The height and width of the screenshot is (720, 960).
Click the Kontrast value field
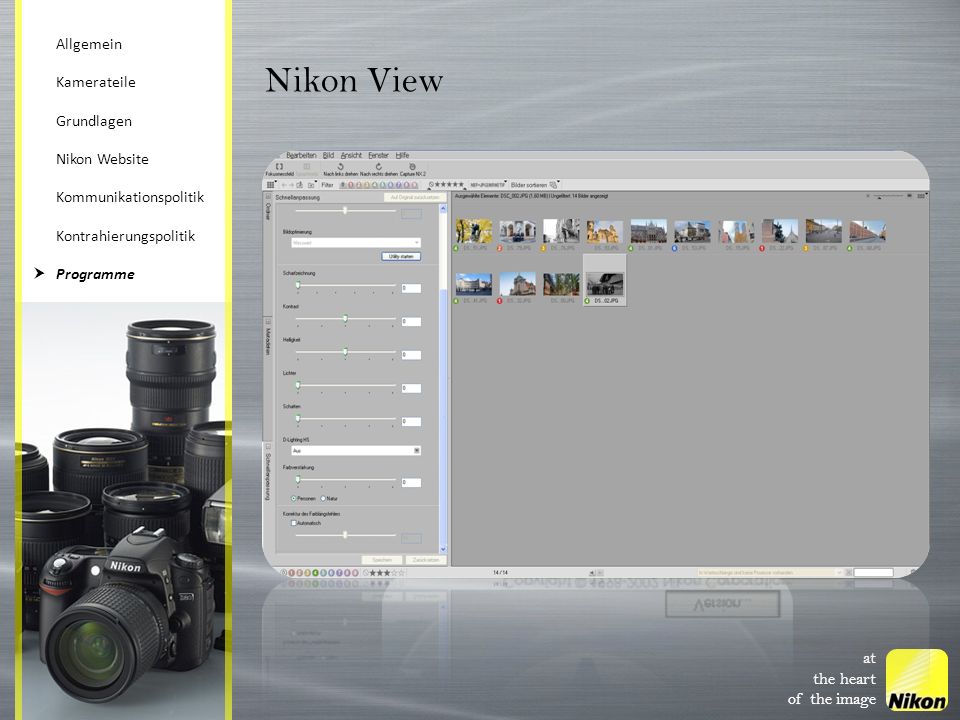click(x=411, y=321)
